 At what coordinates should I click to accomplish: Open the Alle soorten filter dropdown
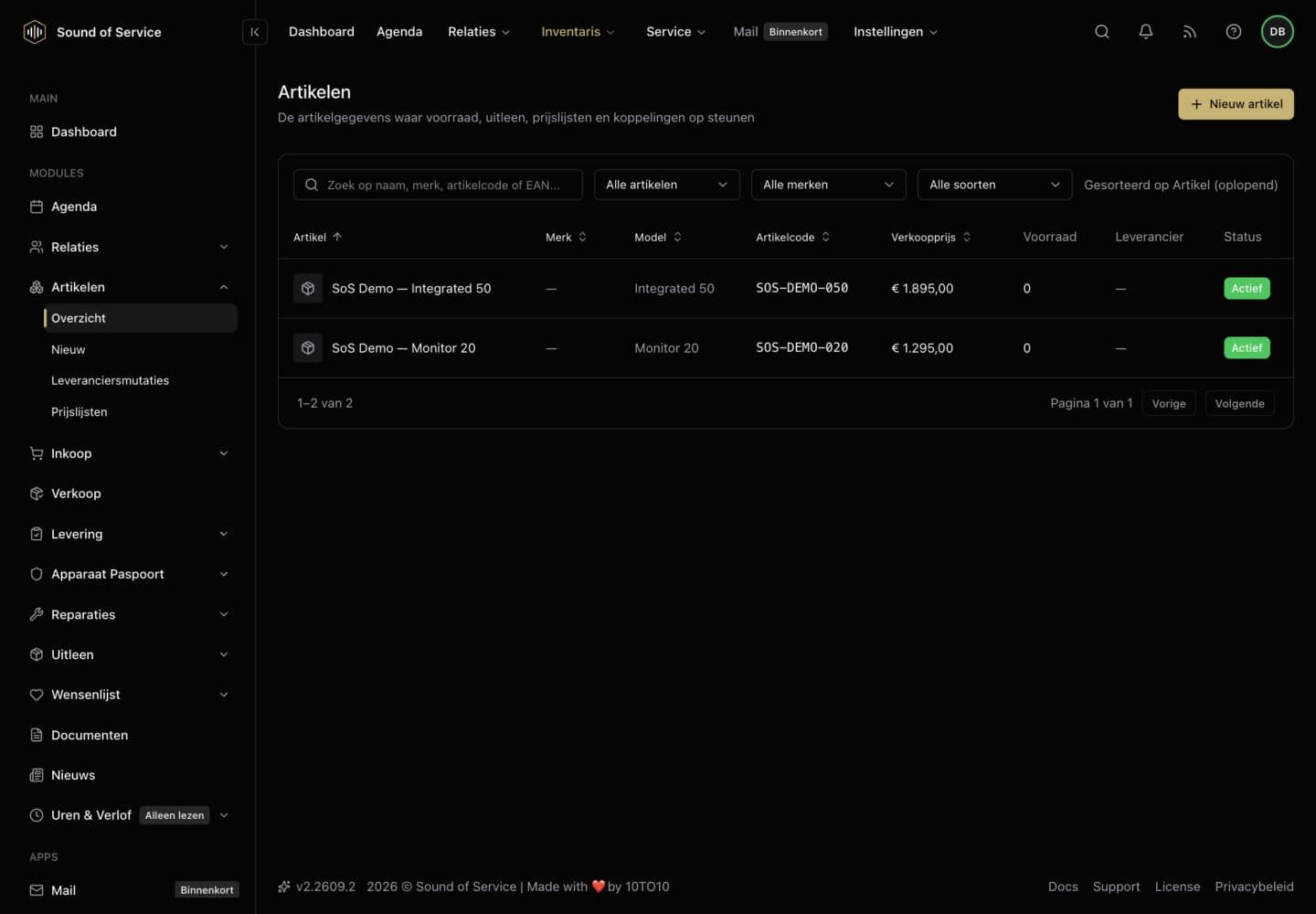pyautogui.click(x=995, y=185)
